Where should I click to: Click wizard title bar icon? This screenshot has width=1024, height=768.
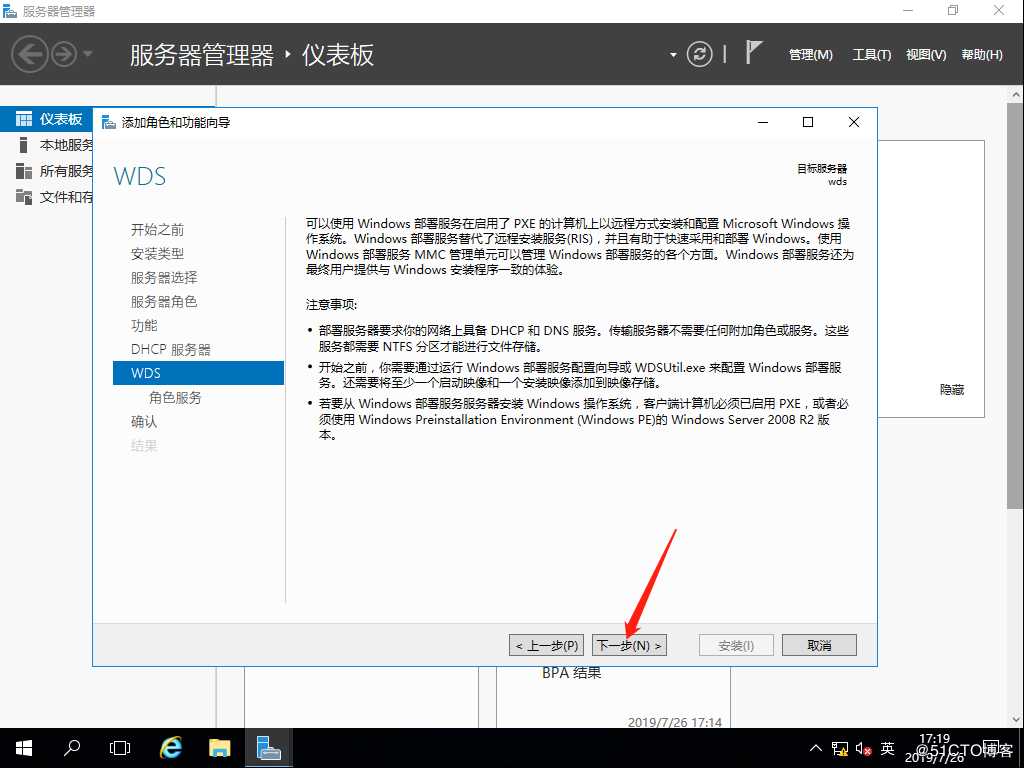click(108, 122)
